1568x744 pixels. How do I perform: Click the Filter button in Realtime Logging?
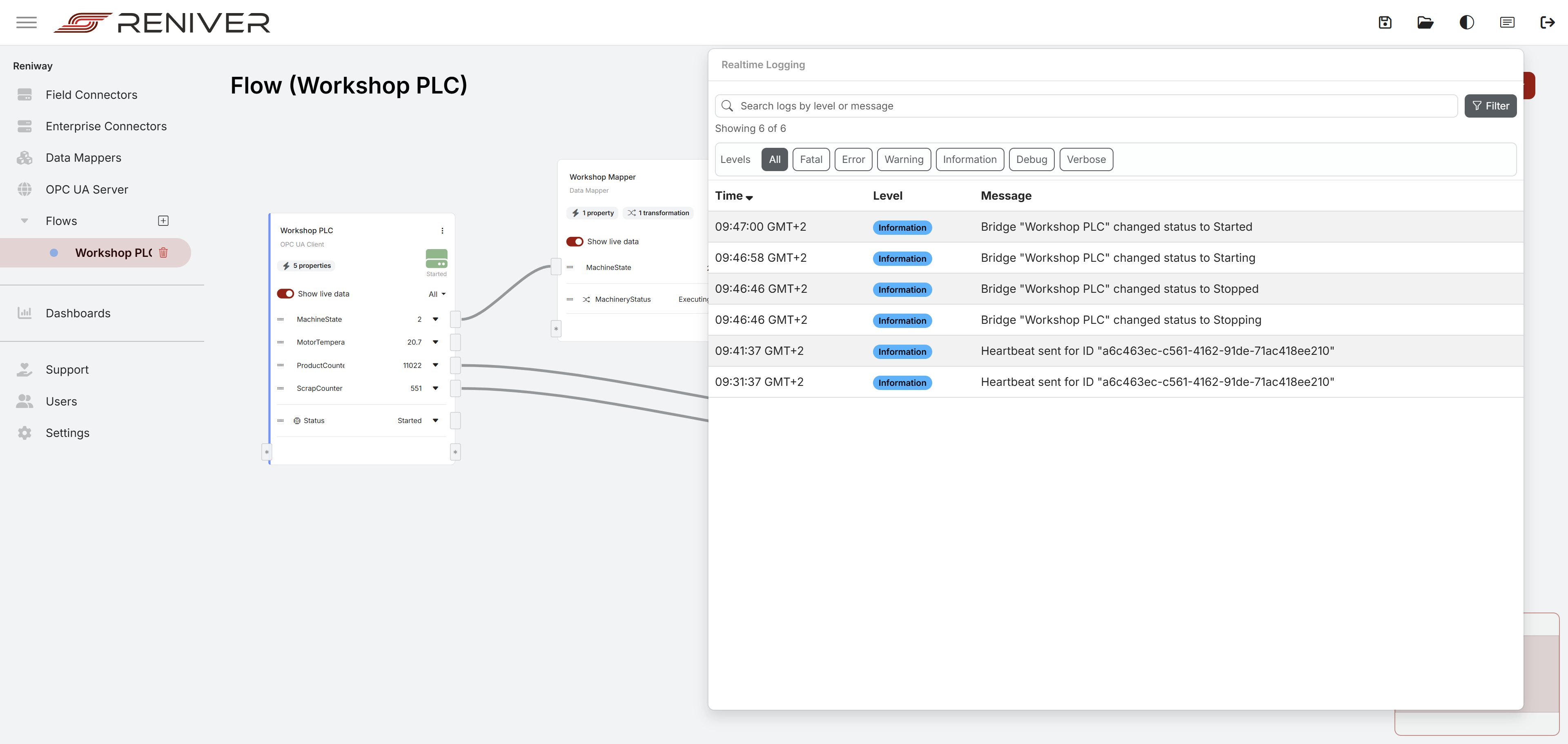1491,105
